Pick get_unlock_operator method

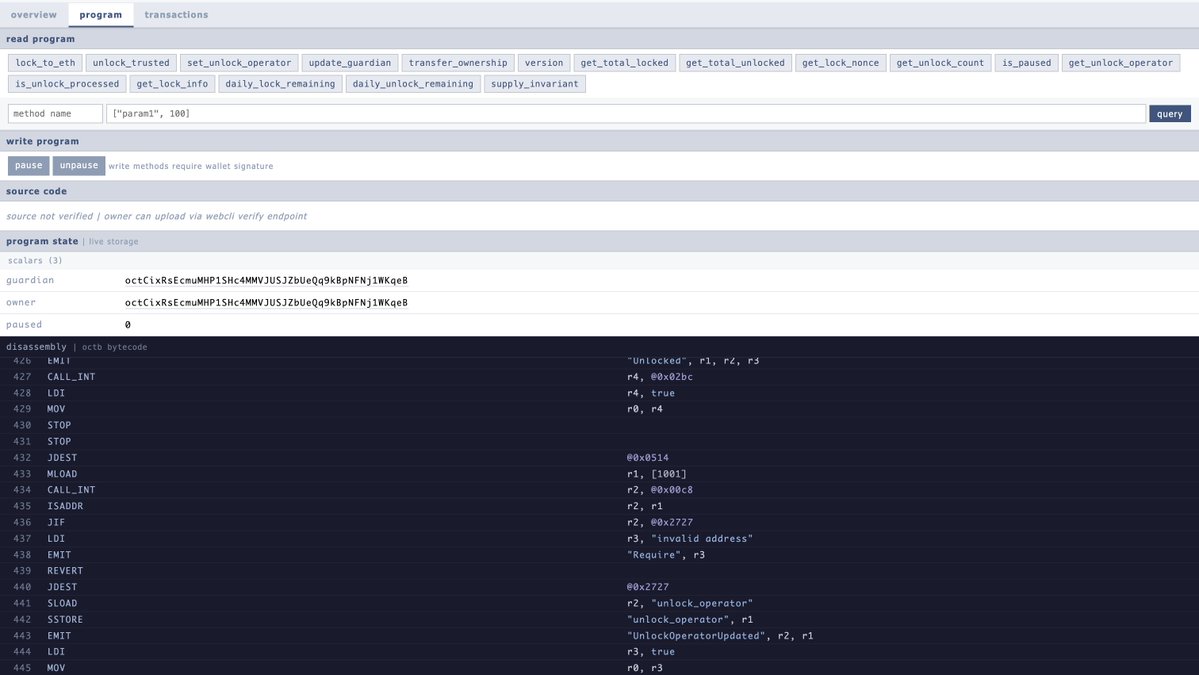pos(1120,63)
